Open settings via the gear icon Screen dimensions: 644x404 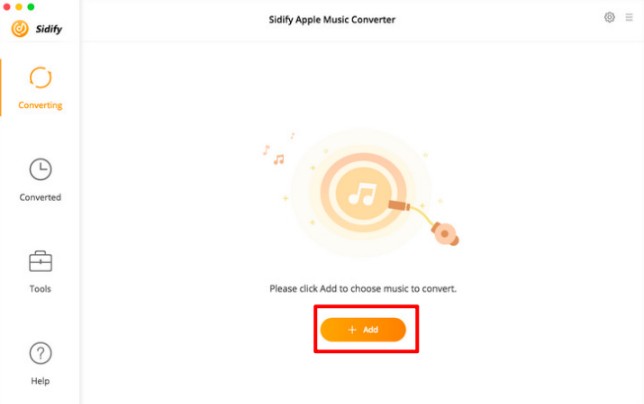point(610,17)
